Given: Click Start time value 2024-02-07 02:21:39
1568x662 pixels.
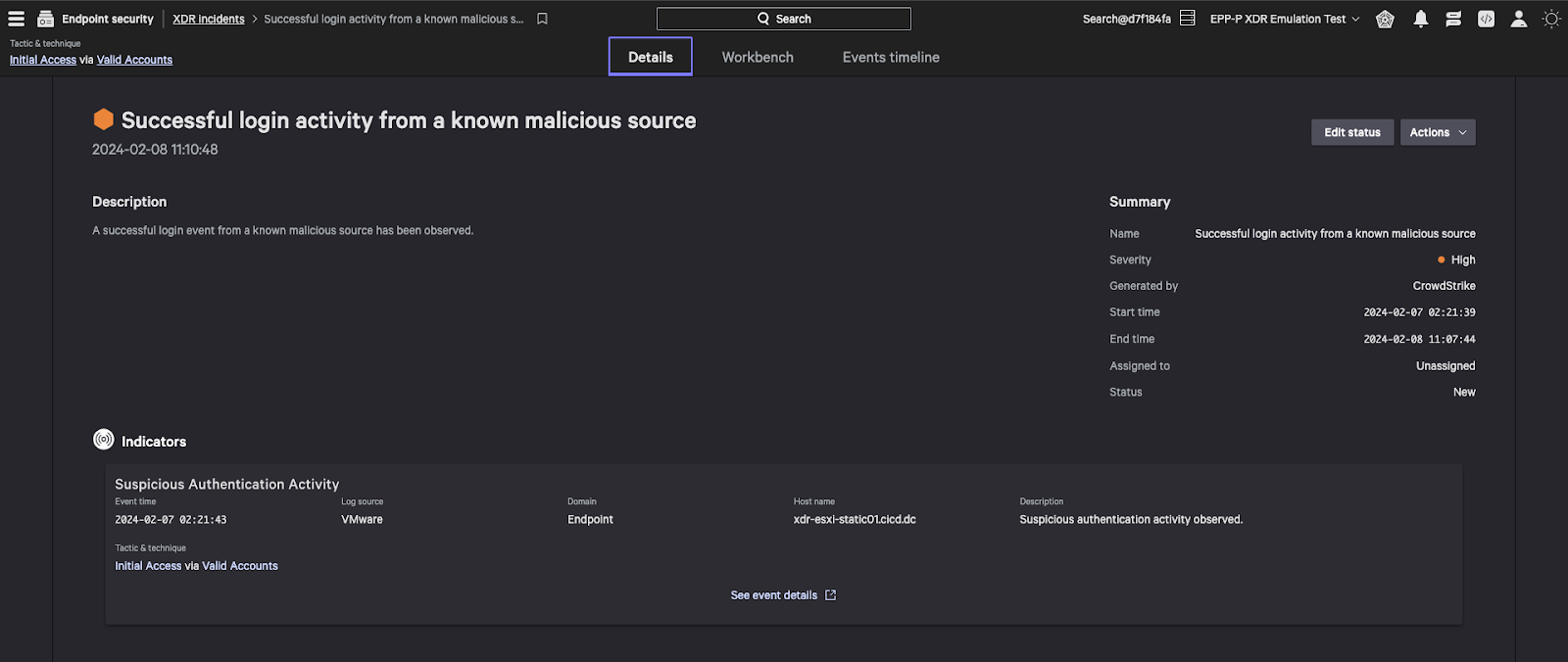Looking at the screenshot, I should [1419, 312].
